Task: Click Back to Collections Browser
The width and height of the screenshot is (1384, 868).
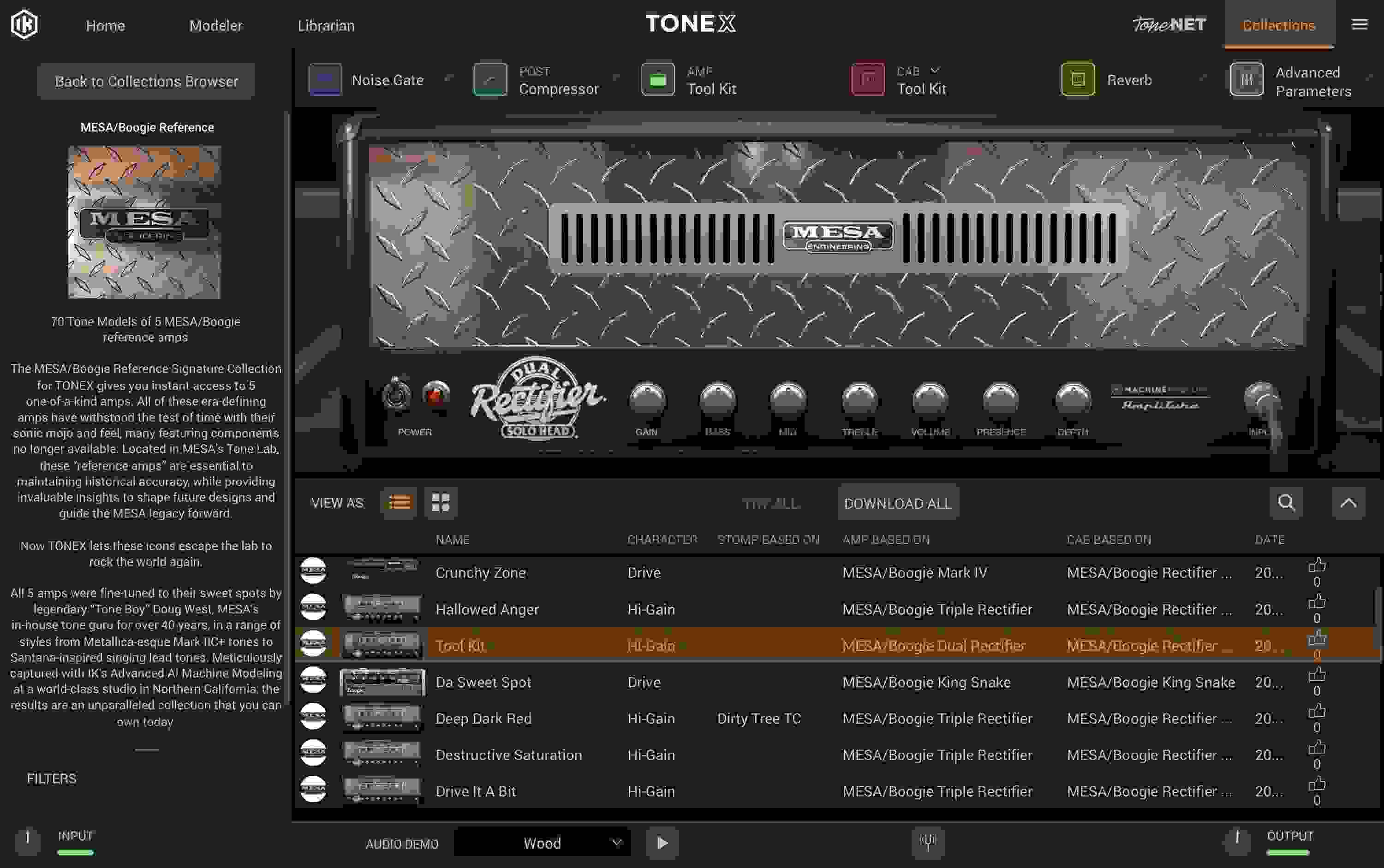Action: point(145,80)
